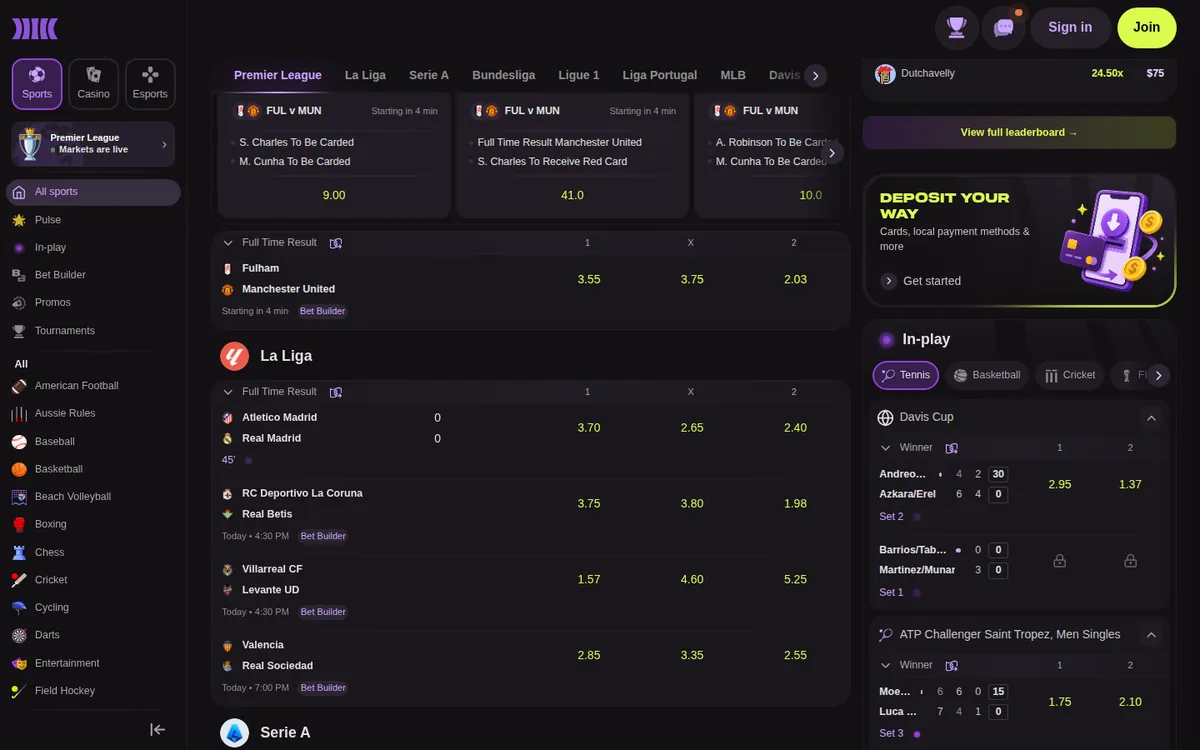Pick Atletico Madrid win odds 3.70
This screenshot has height=750, width=1200.
(589, 428)
